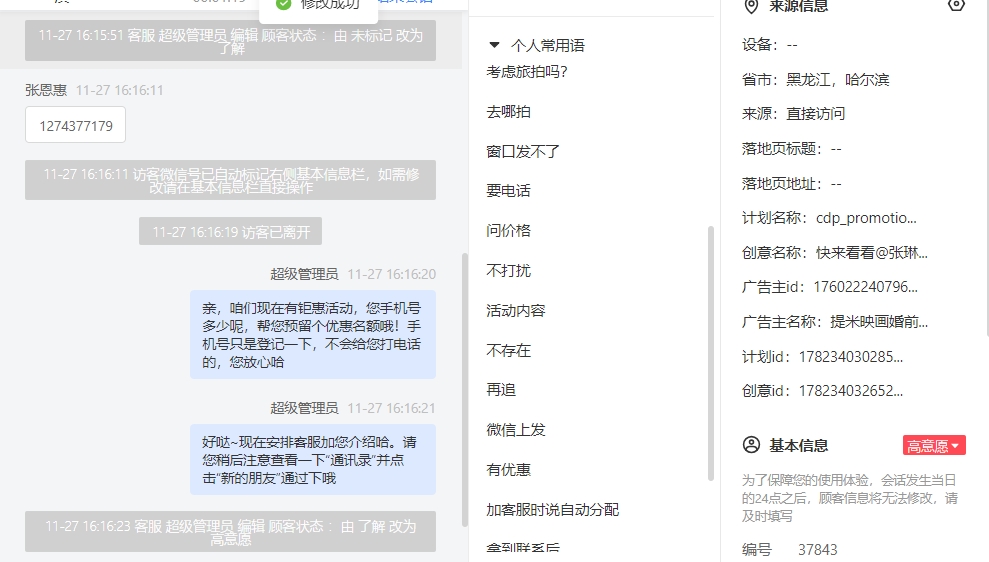This screenshot has height=562, width=989.
Task: Click the visitor message 1274377179
Action: pyautogui.click(x=76, y=125)
